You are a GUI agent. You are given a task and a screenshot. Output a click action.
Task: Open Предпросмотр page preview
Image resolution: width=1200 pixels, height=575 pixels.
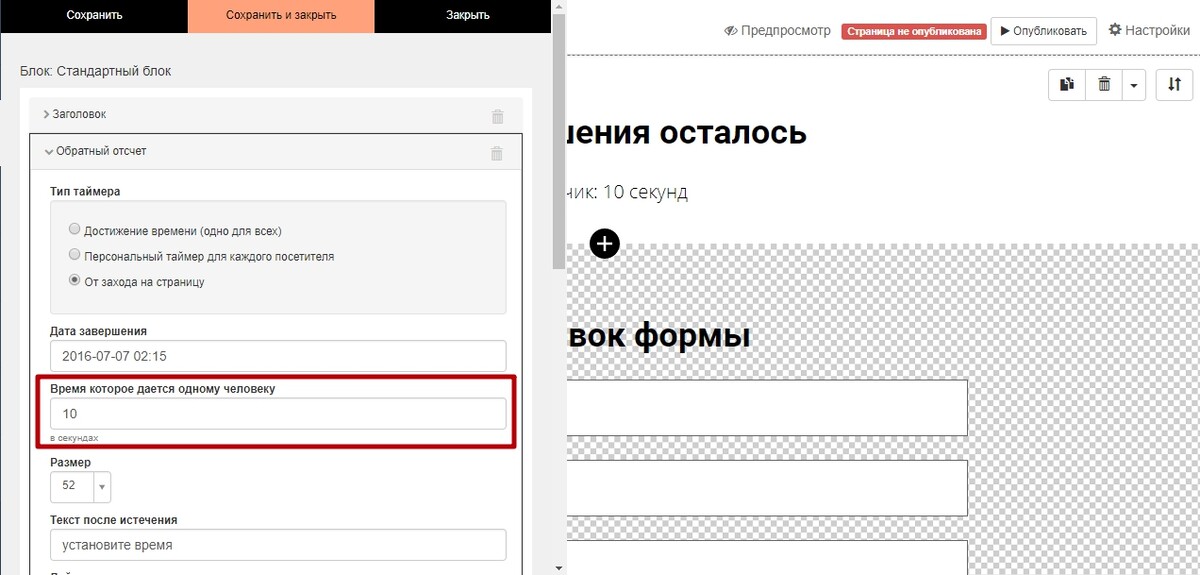[777, 31]
